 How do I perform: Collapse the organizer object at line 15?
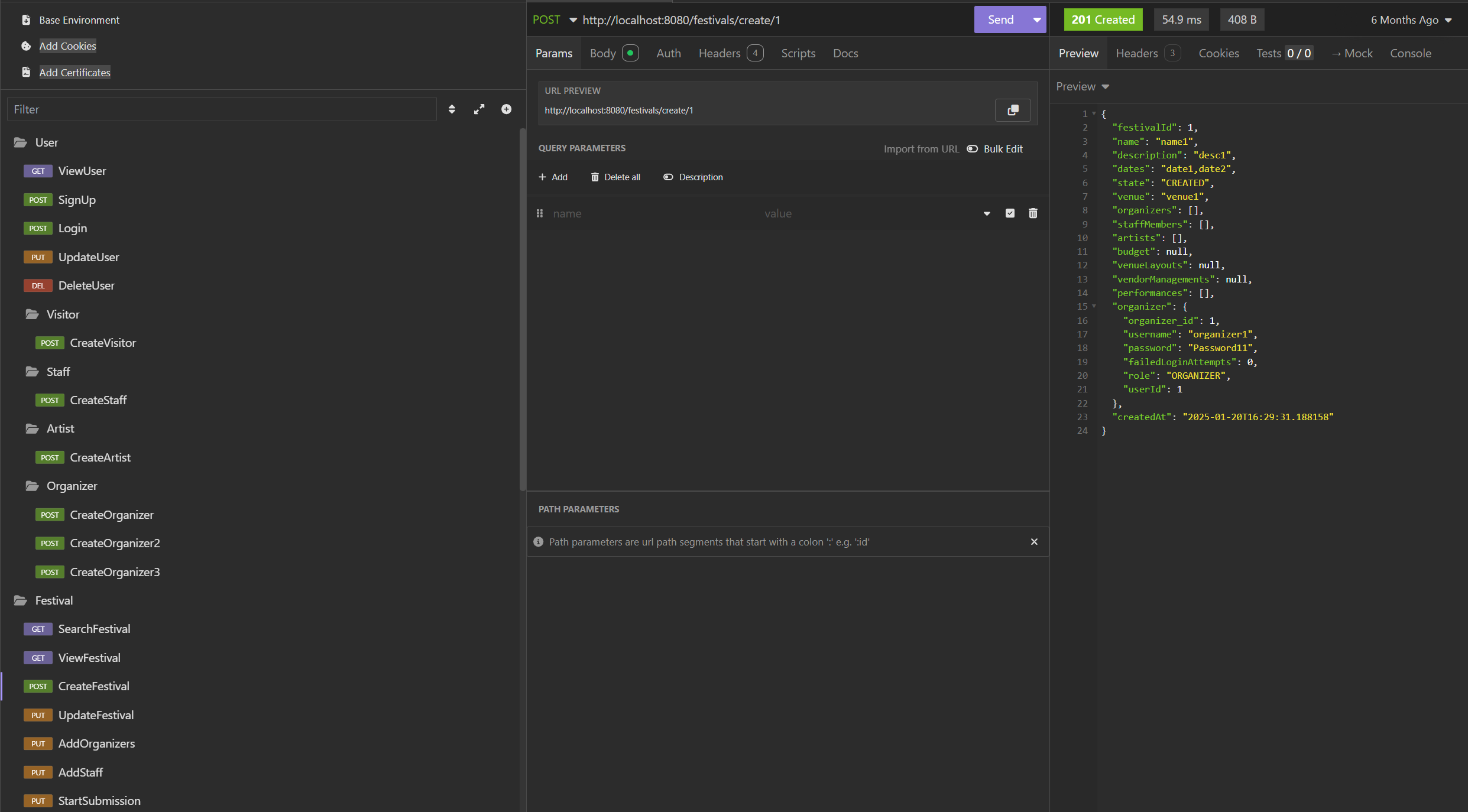click(x=1093, y=306)
